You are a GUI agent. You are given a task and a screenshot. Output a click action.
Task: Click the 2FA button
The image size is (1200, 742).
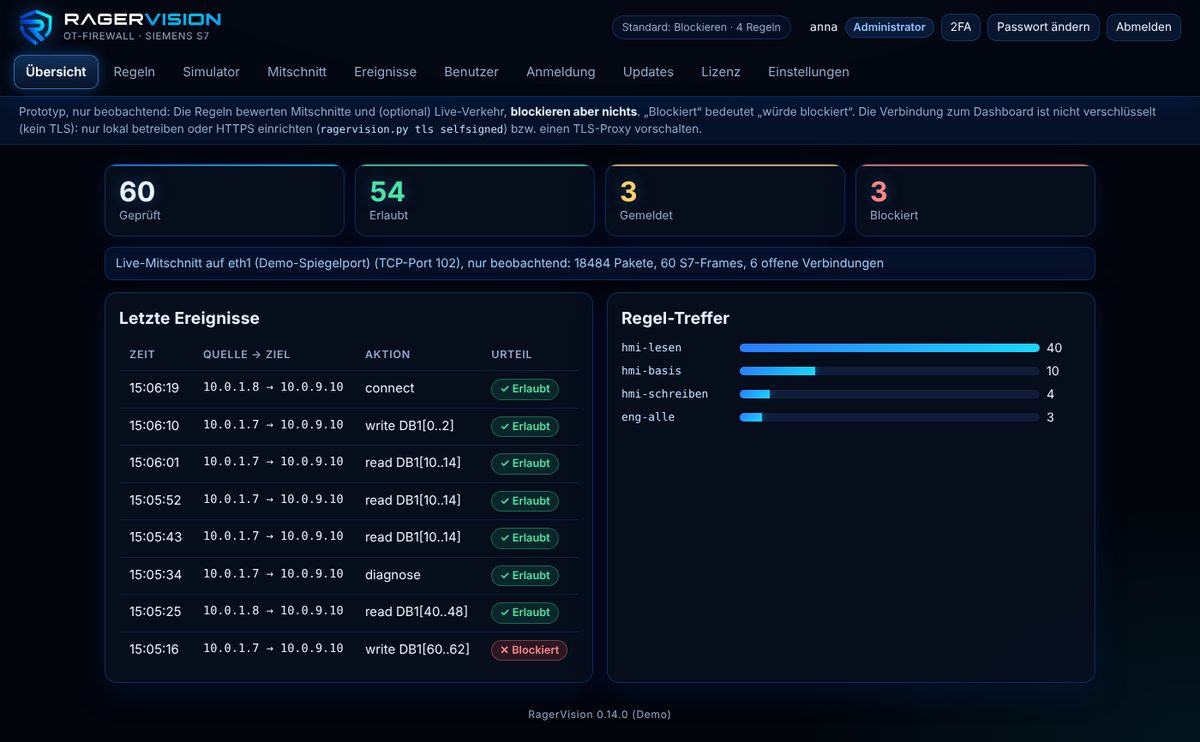point(961,27)
